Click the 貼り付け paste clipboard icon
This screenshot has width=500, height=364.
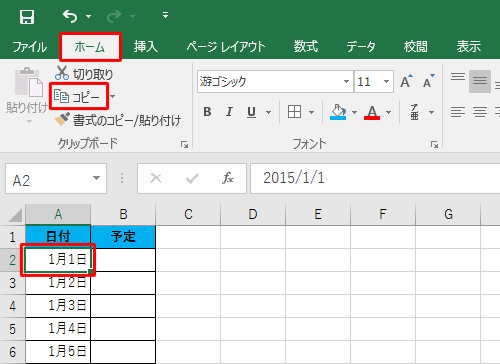[28, 82]
